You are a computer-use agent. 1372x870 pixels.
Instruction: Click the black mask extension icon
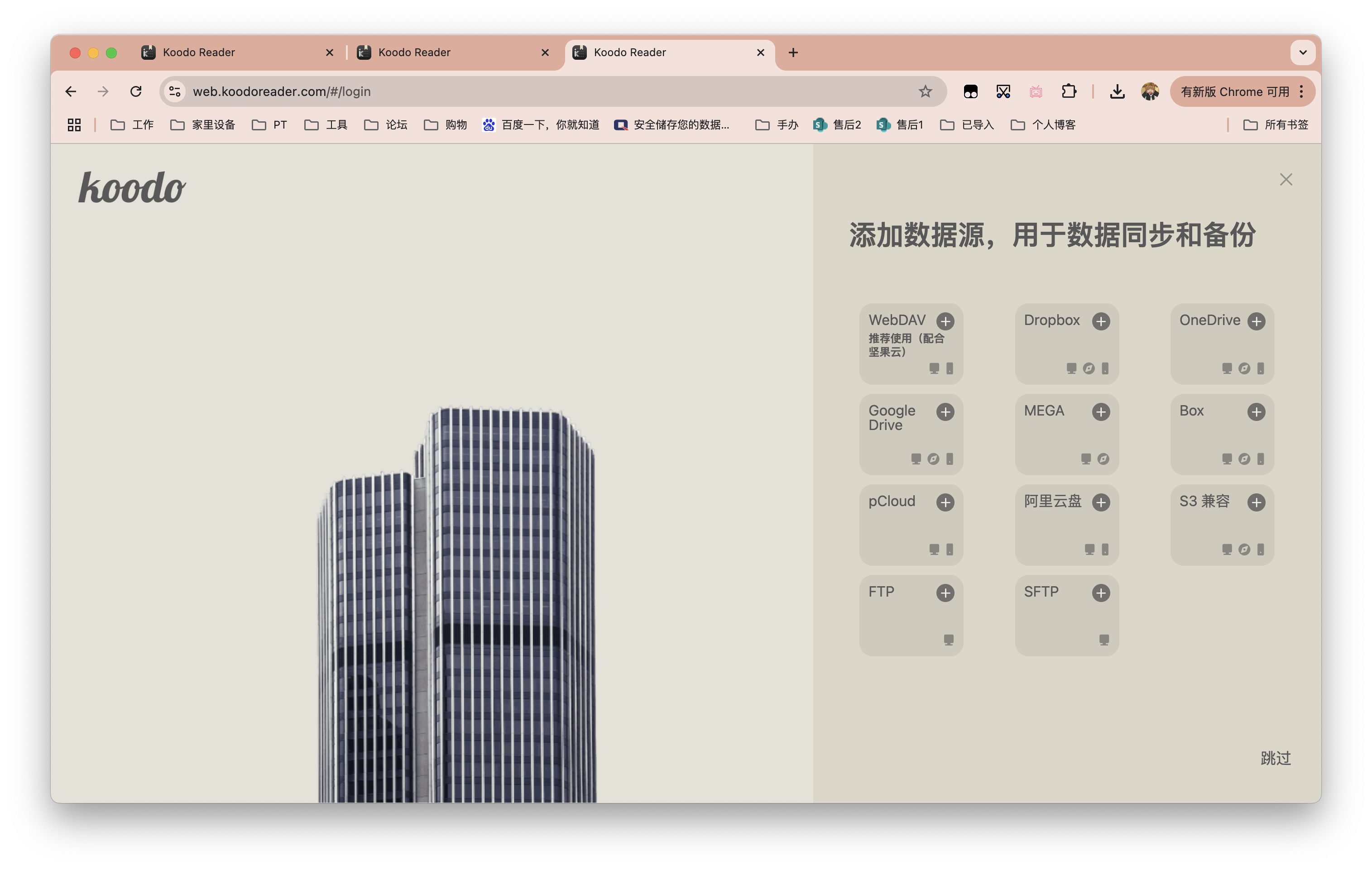click(x=971, y=91)
